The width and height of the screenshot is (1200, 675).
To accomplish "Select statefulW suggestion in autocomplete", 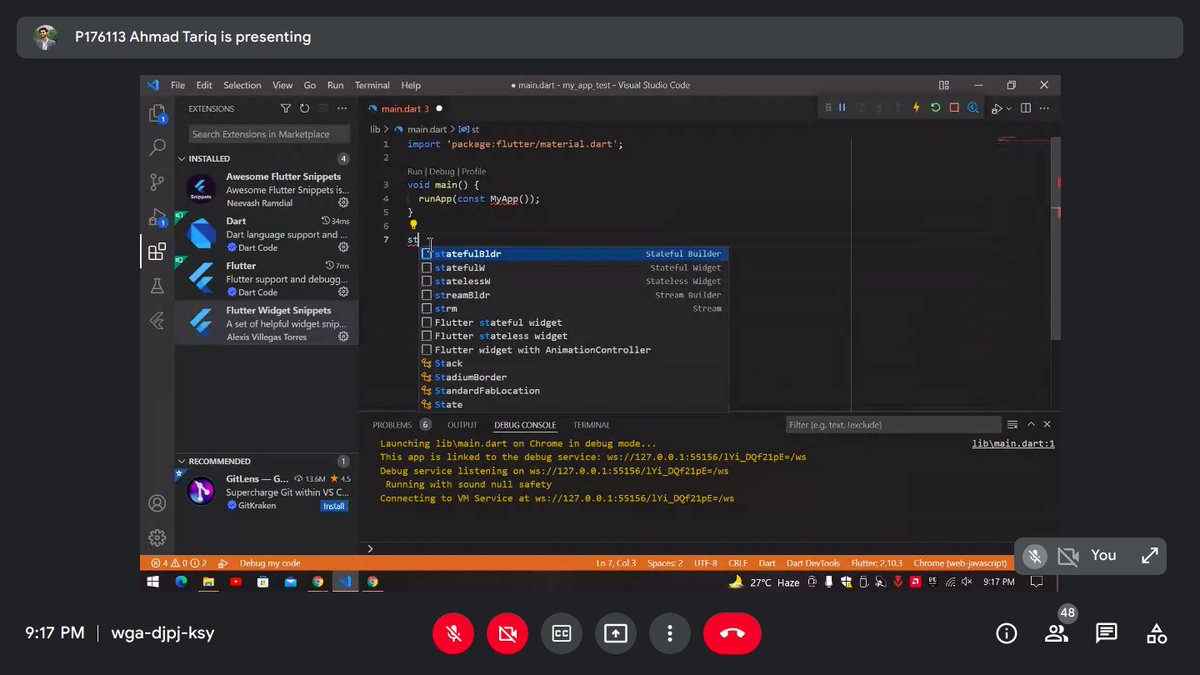I will pos(573,268).
